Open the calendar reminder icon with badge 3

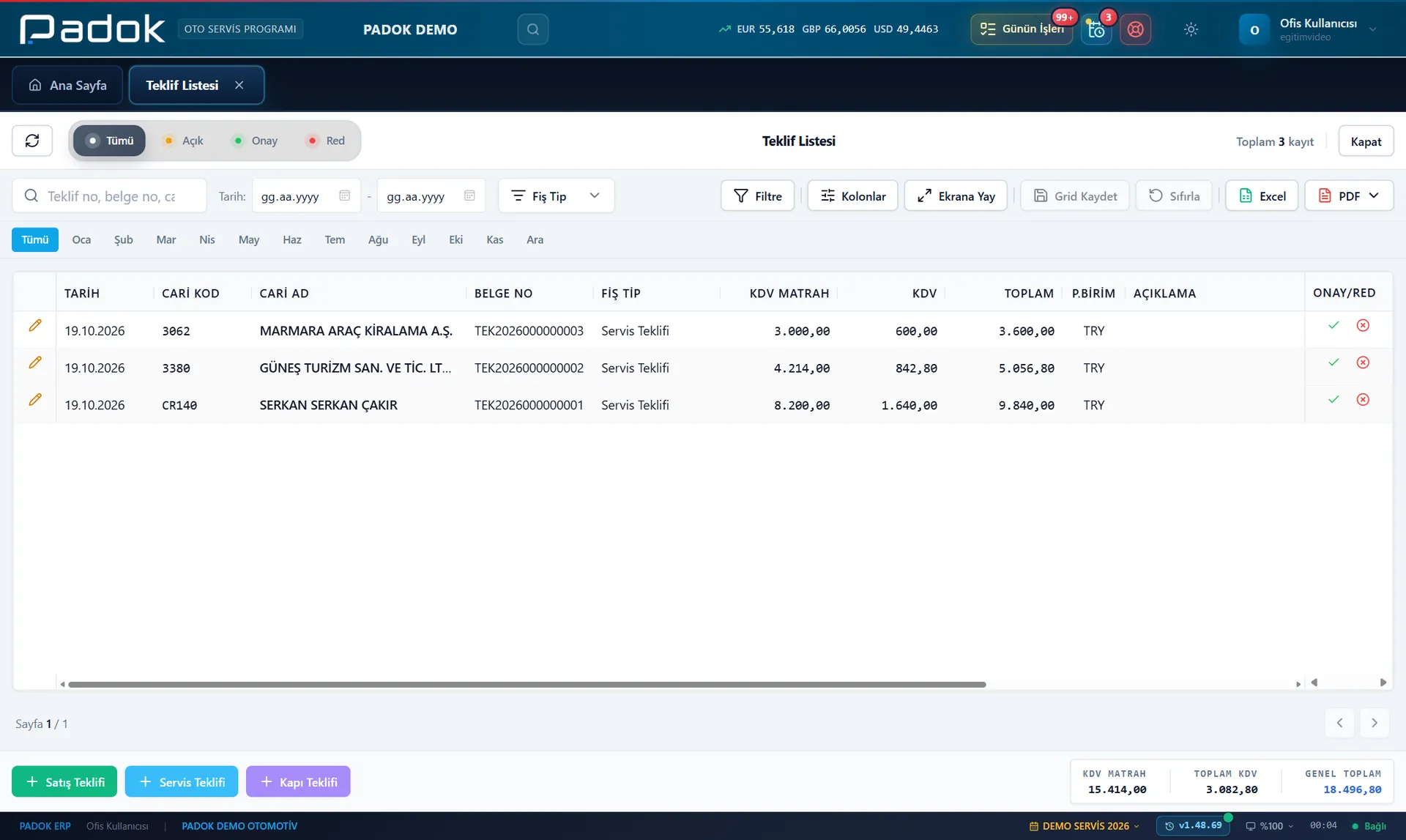(1096, 29)
